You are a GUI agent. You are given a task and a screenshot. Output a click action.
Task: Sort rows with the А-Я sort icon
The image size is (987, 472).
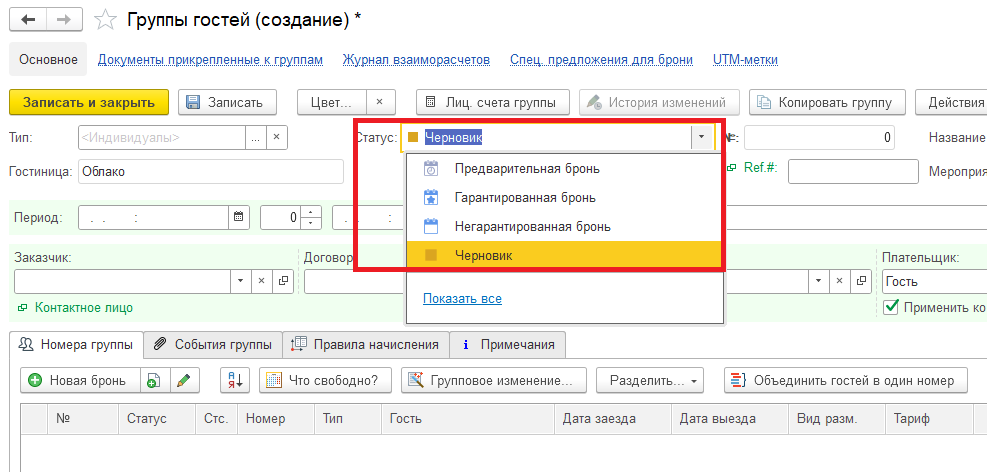click(235, 380)
